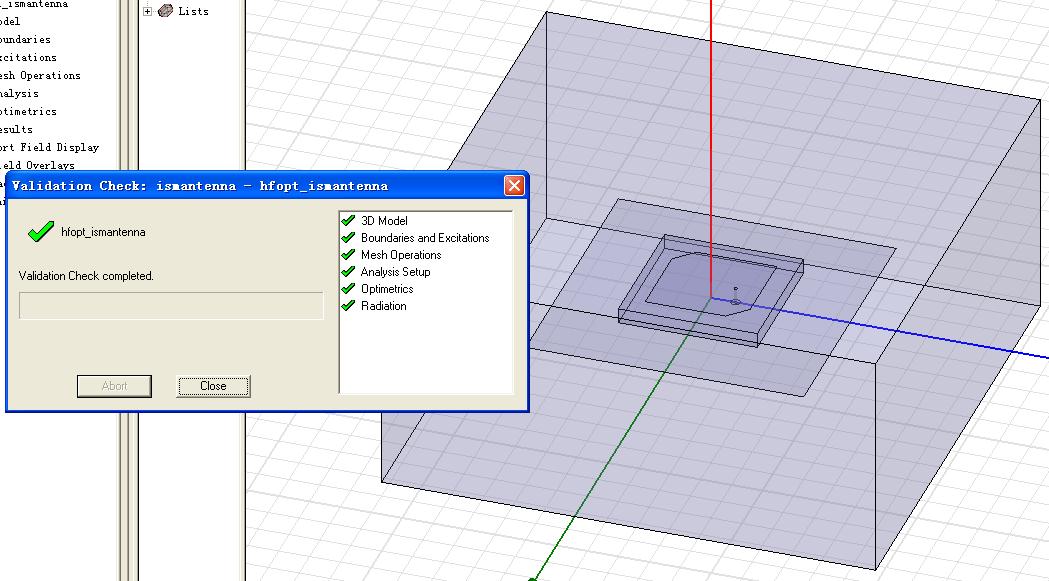Select Optimetrics in project tree
1049x581 pixels.
[x=28, y=112]
